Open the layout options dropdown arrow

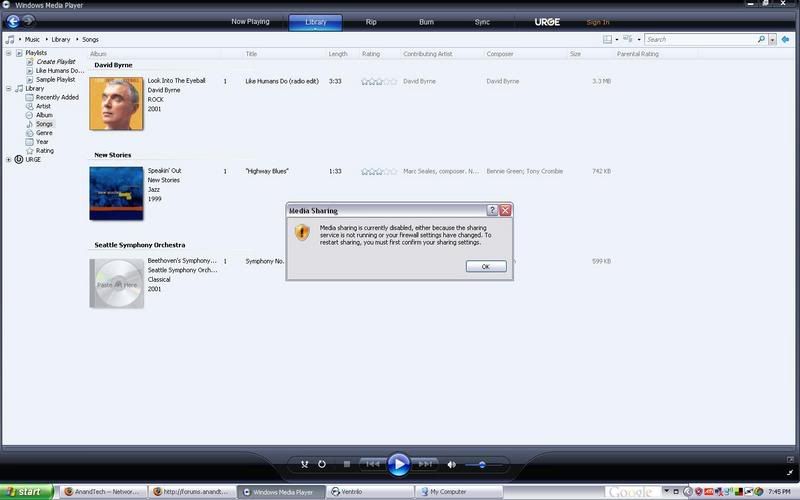coord(616,39)
